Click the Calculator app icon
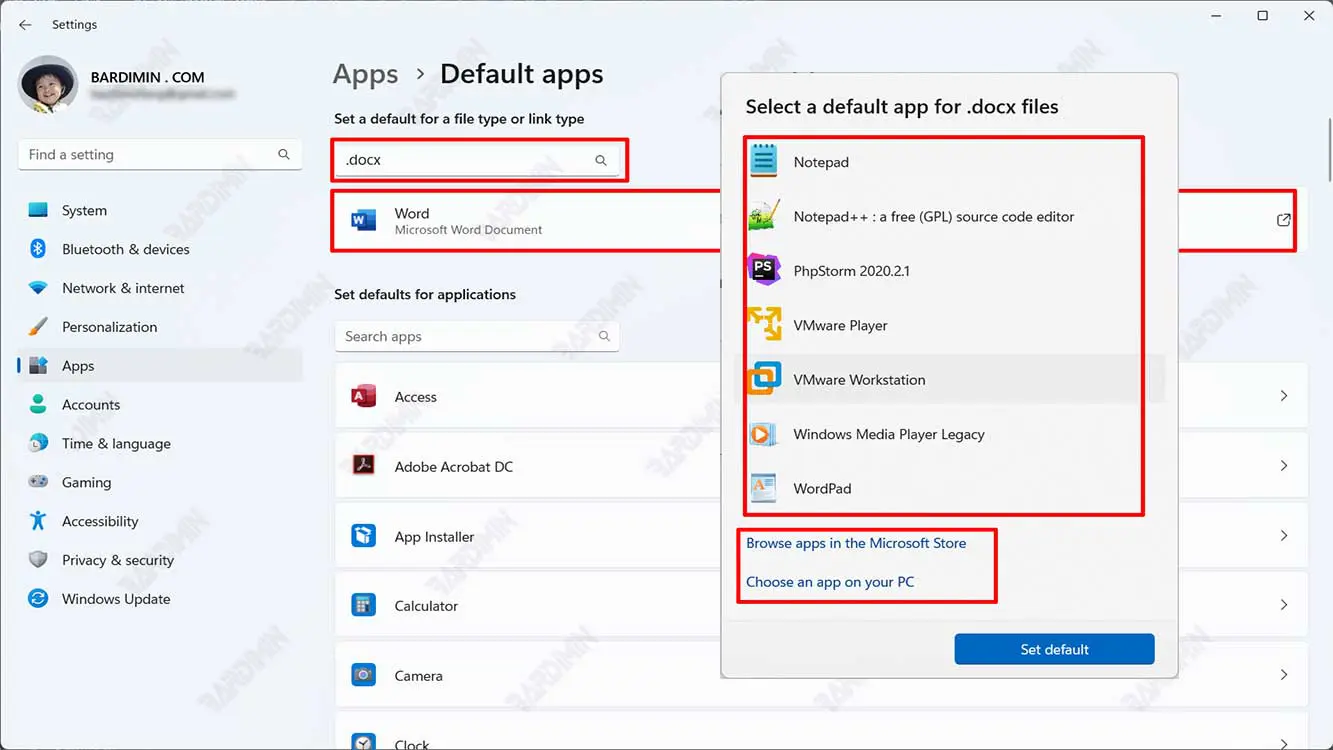The width and height of the screenshot is (1333, 750). [x=364, y=605]
